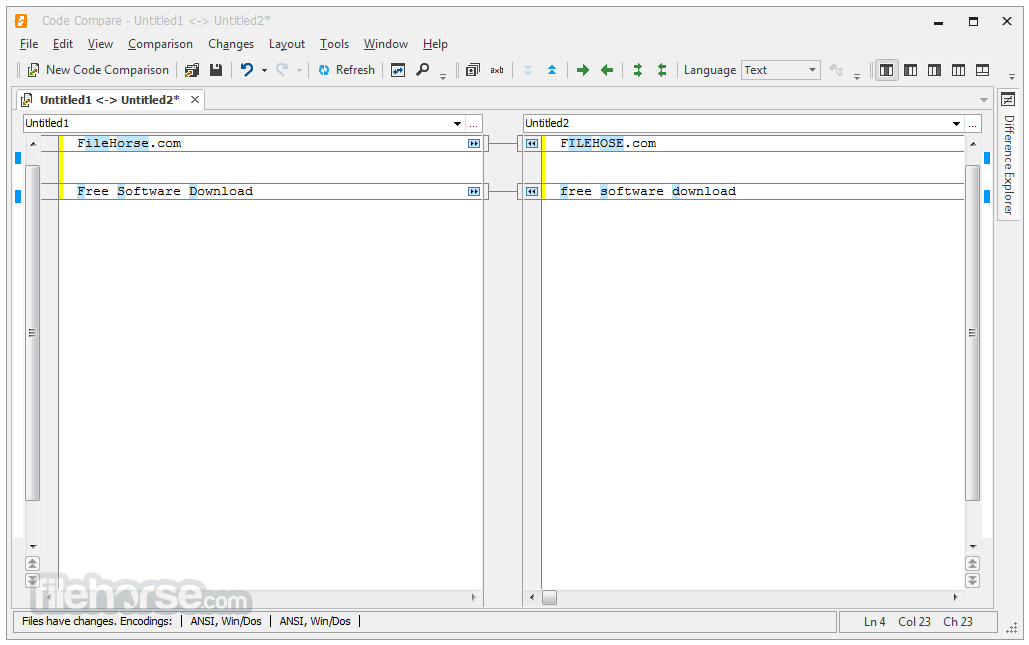Expand the toolbar overflow after Find icon
Viewport: 1029px width, 645px height.
443,76
